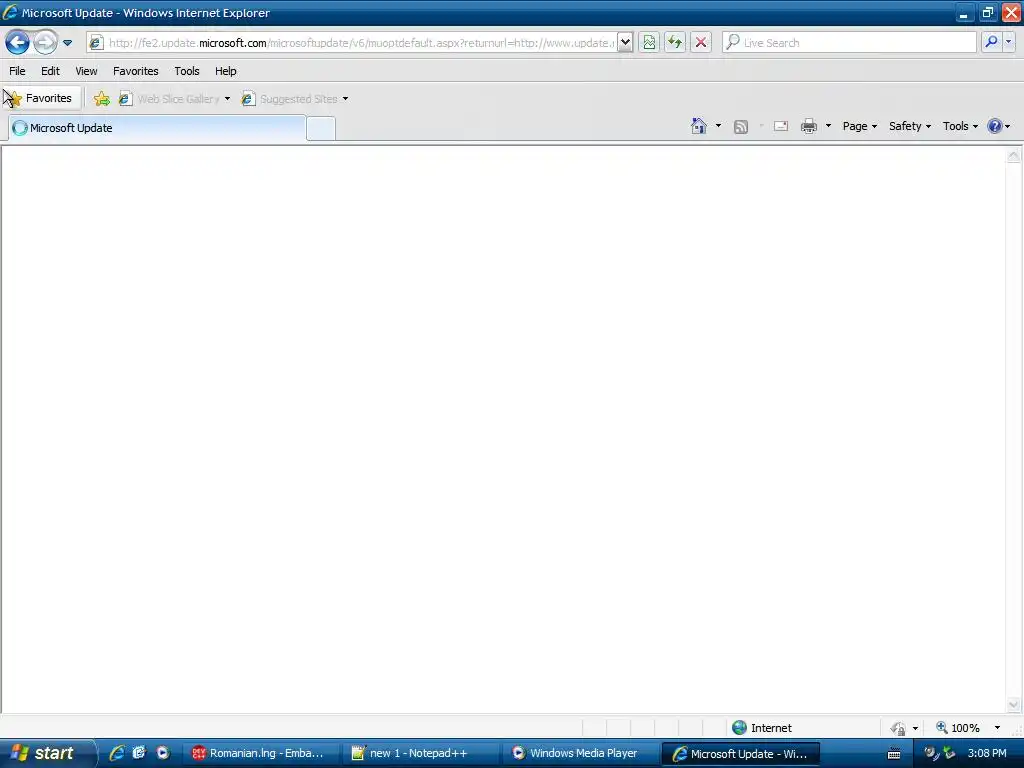The width and height of the screenshot is (1024, 768).
Task: Launch Media Player from Quick Launch
Action: coord(163,753)
